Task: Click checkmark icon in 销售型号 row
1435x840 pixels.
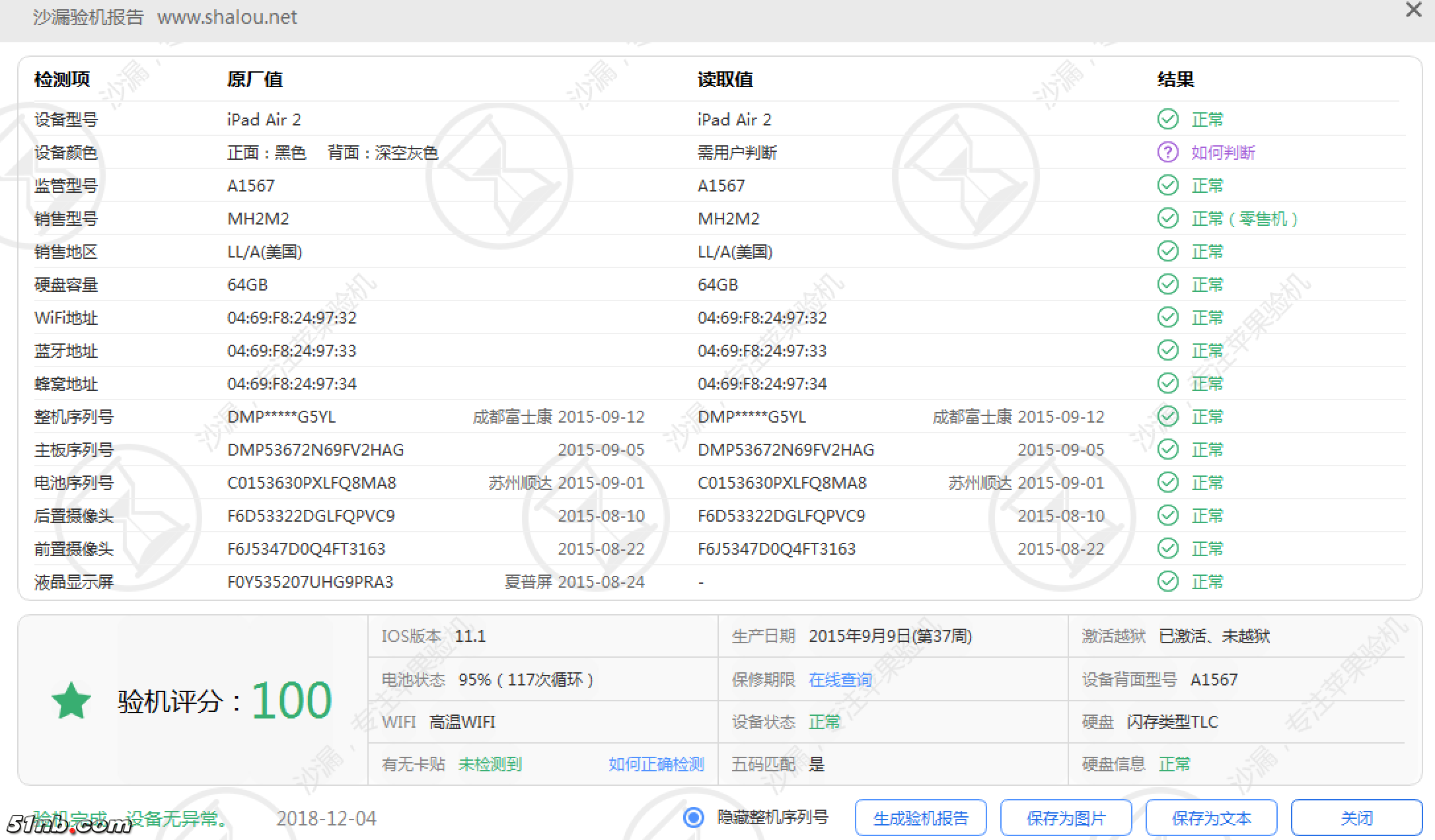Action: click(1167, 218)
